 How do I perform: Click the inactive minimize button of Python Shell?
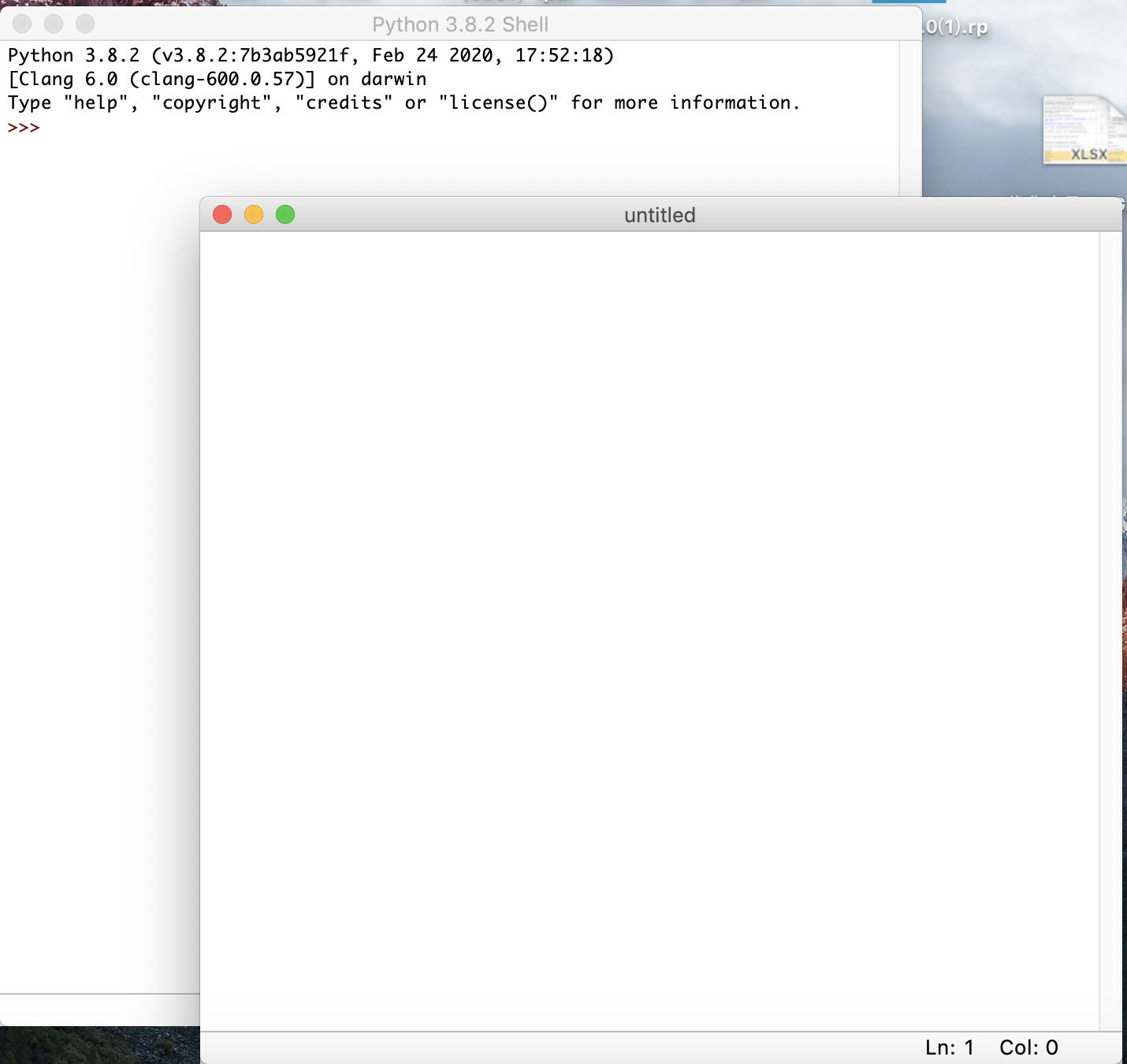point(54,24)
